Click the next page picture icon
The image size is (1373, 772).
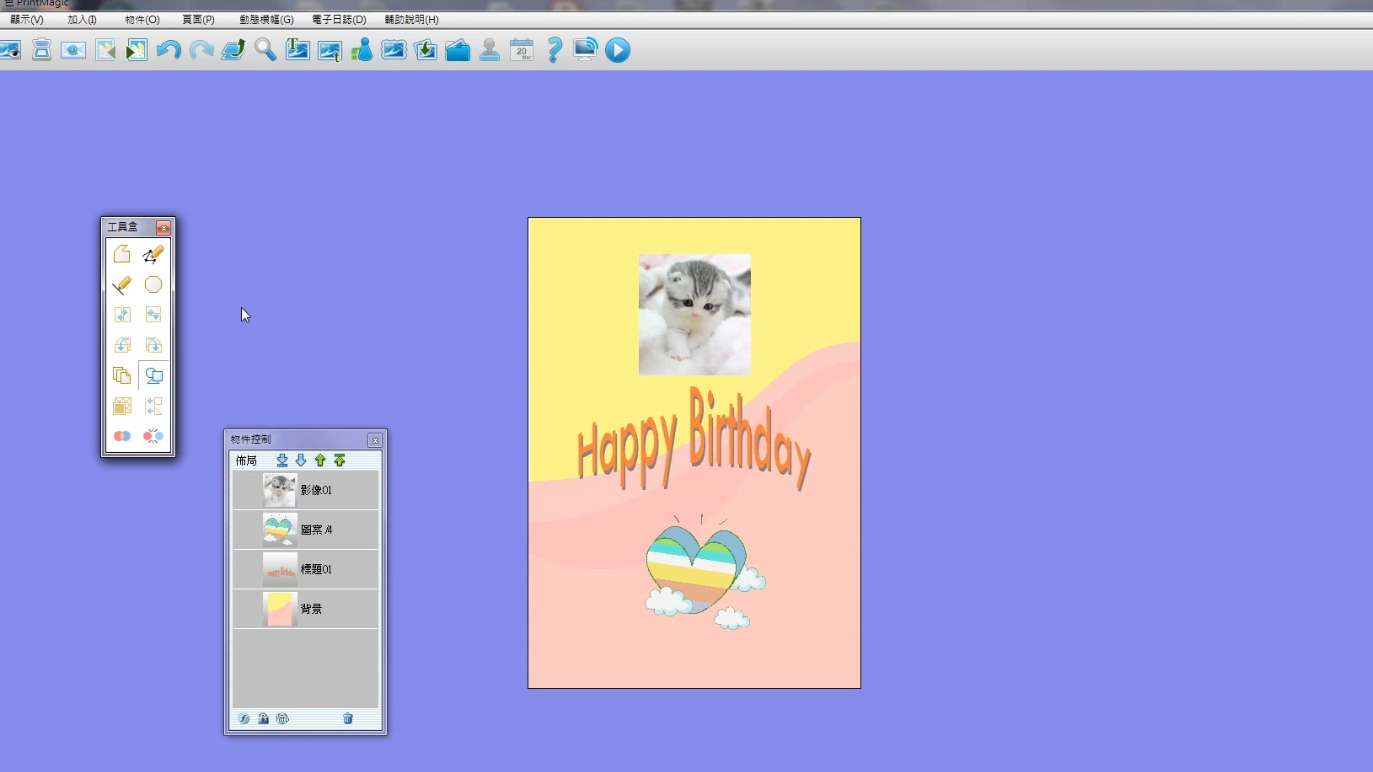[137, 50]
